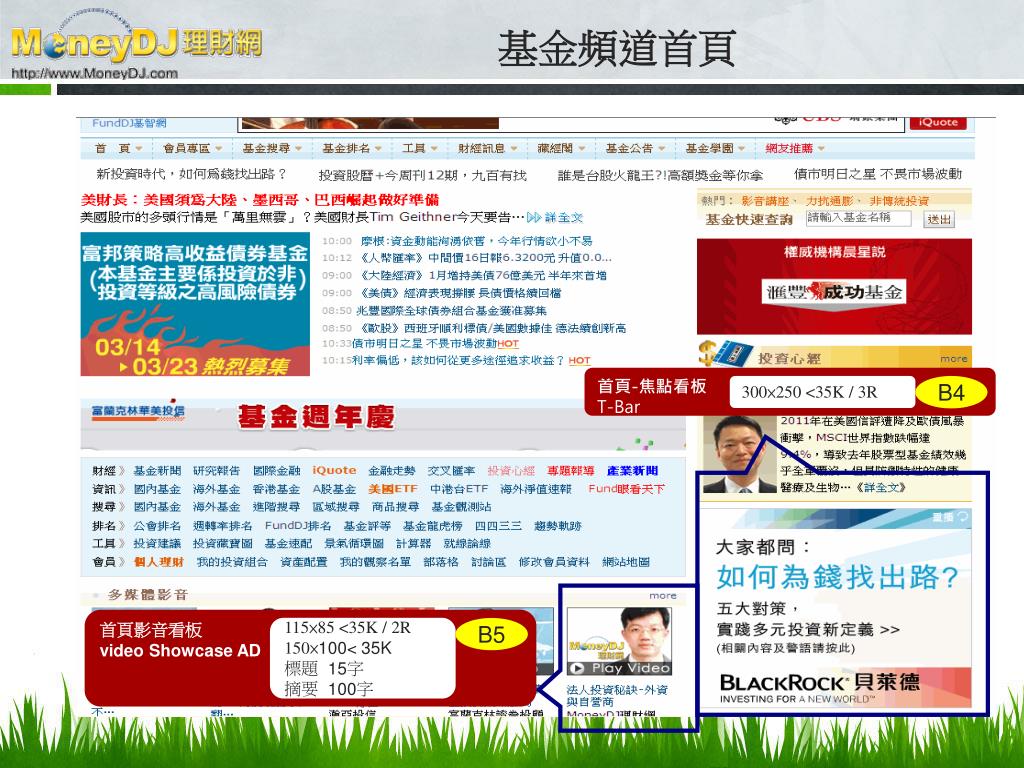Click the 詳全文 arrow link under headline
This screenshot has width=1024, height=768.
click(554, 217)
